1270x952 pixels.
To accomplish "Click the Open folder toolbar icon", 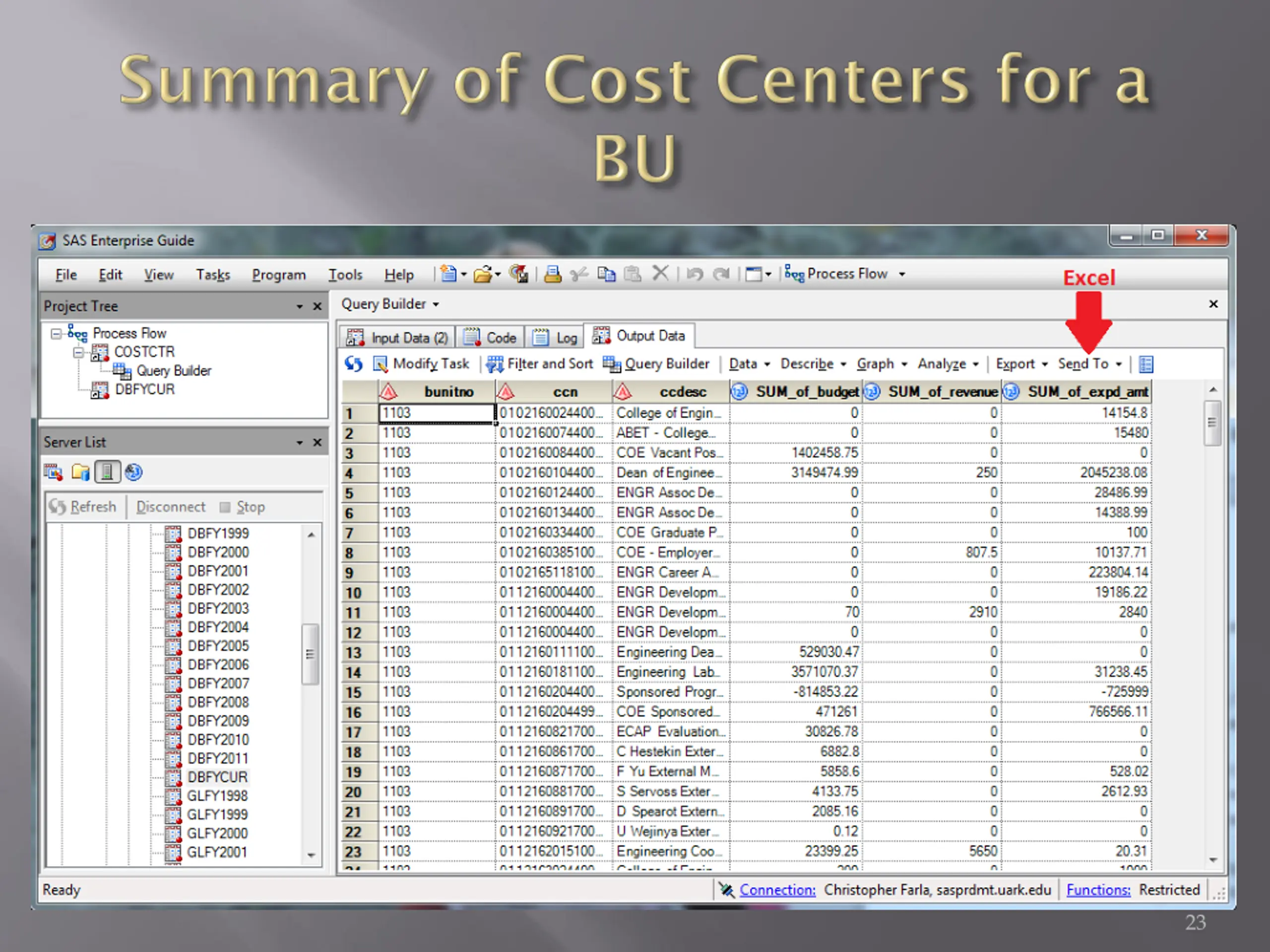I will (483, 274).
